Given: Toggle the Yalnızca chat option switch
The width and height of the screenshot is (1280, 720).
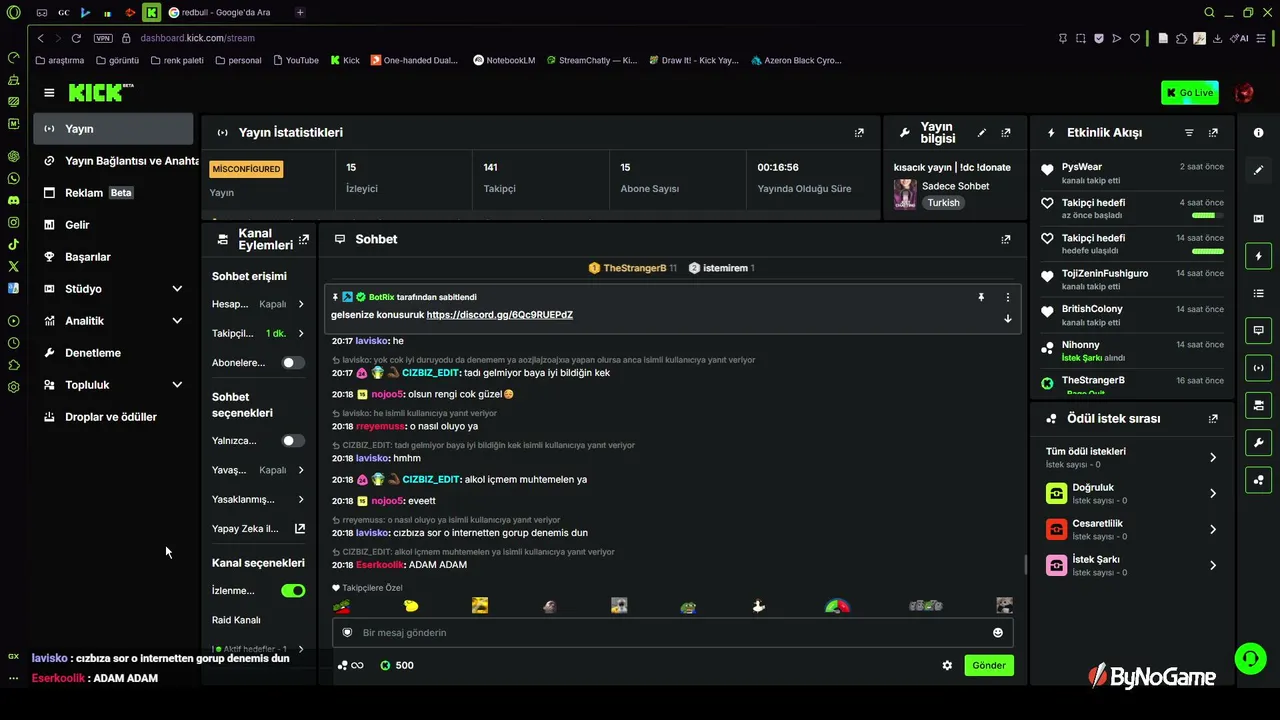Looking at the screenshot, I should pos(293,441).
